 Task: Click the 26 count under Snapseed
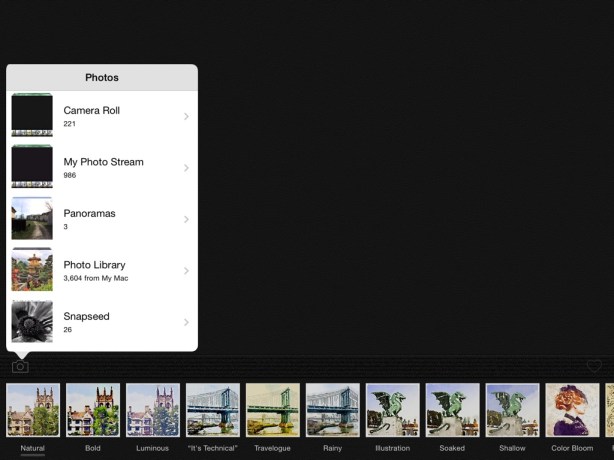[68, 330]
